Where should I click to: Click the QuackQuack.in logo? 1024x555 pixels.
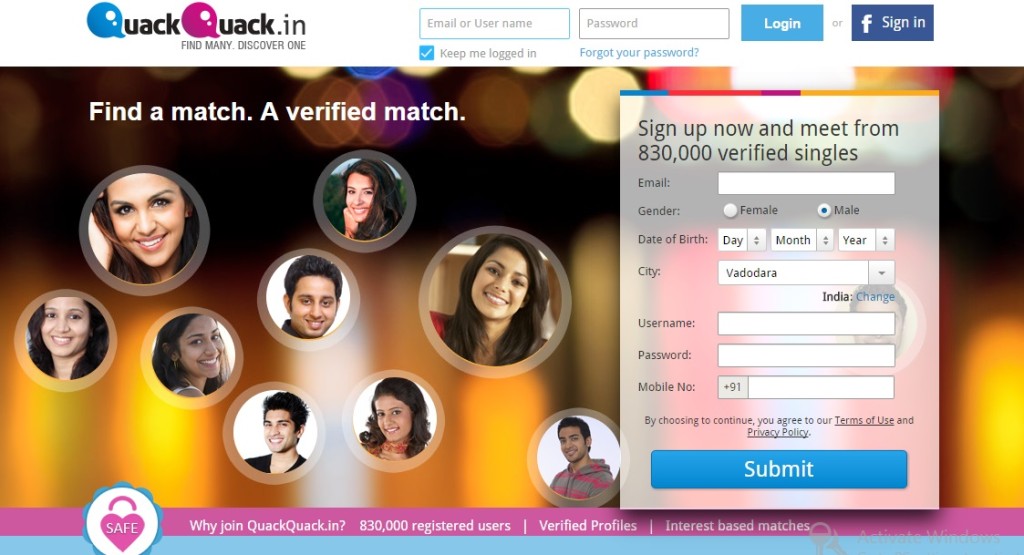(x=197, y=27)
